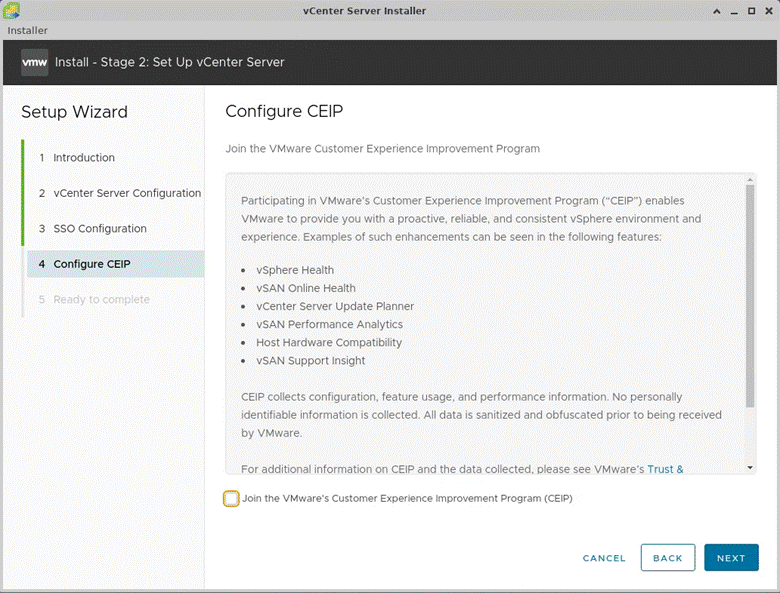This screenshot has width=780, height=593.
Task: Click the 'vSAN Support Insight' list item
Action: [x=310, y=361]
